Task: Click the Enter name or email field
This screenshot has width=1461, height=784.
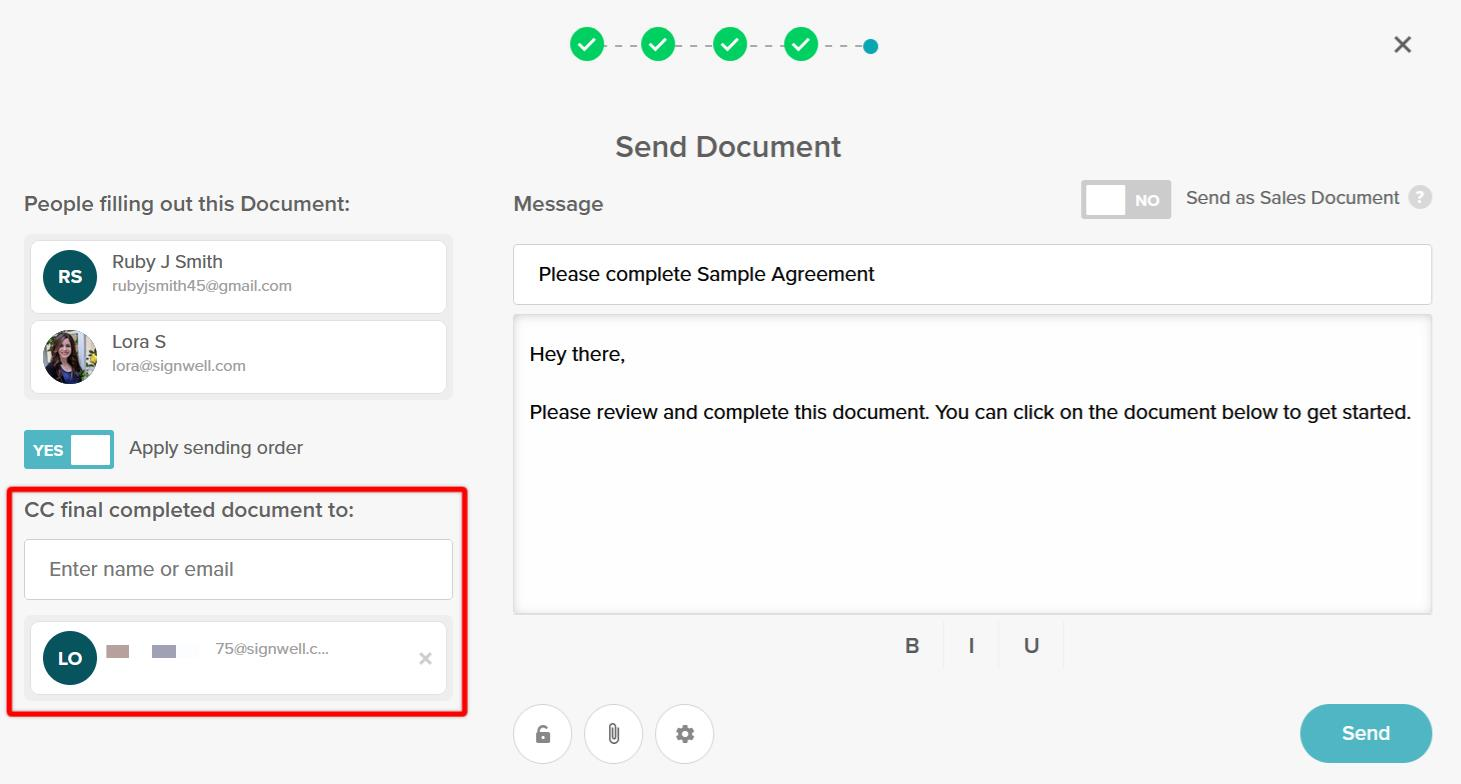Action: (x=238, y=569)
